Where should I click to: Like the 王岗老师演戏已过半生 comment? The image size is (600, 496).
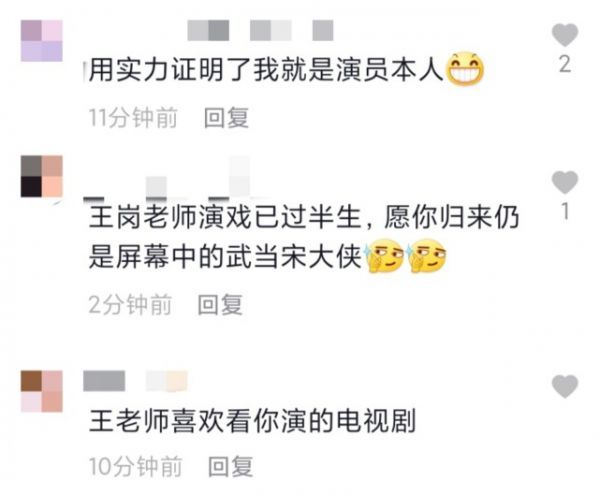tap(565, 182)
